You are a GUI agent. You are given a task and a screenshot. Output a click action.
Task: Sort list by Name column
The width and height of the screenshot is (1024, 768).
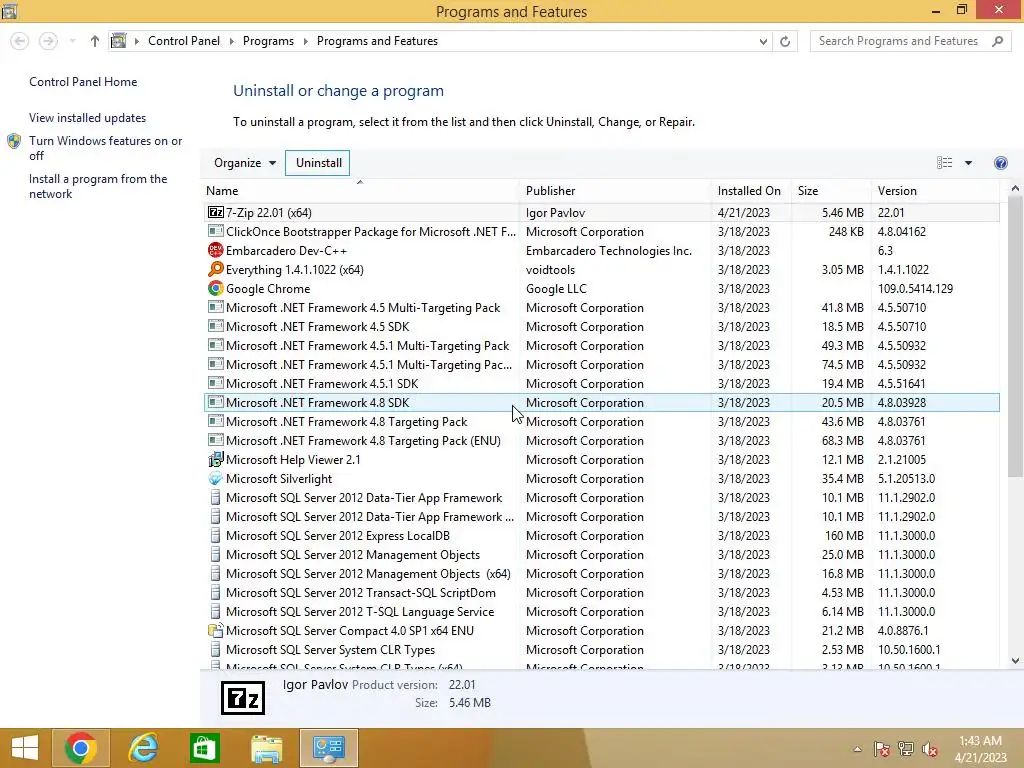point(360,191)
